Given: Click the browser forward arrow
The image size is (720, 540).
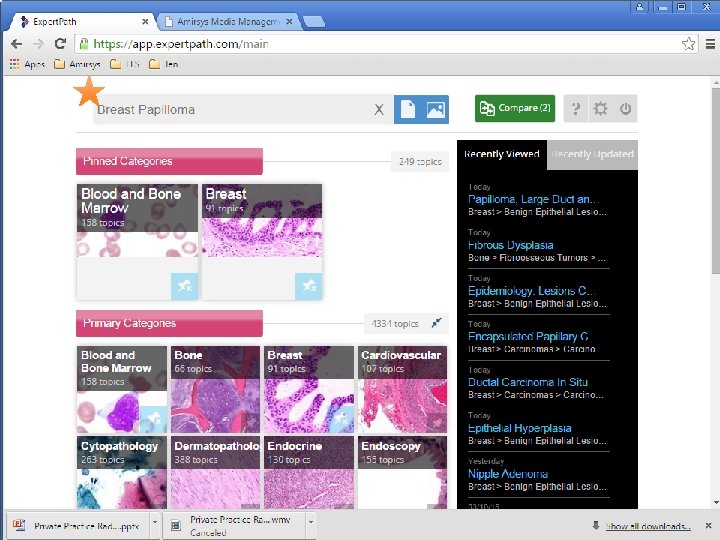Looking at the screenshot, I should [x=39, y=44].
